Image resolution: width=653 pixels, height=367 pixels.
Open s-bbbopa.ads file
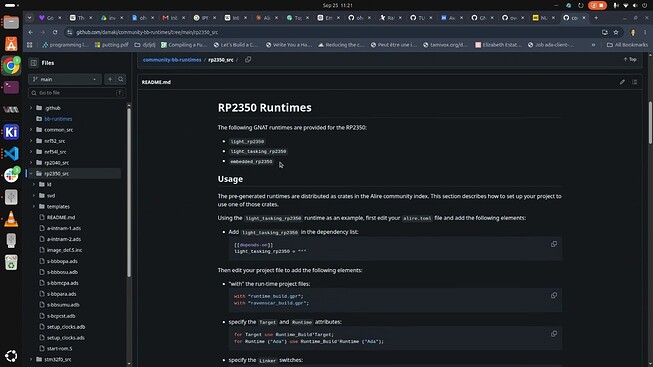pos(62,261)
